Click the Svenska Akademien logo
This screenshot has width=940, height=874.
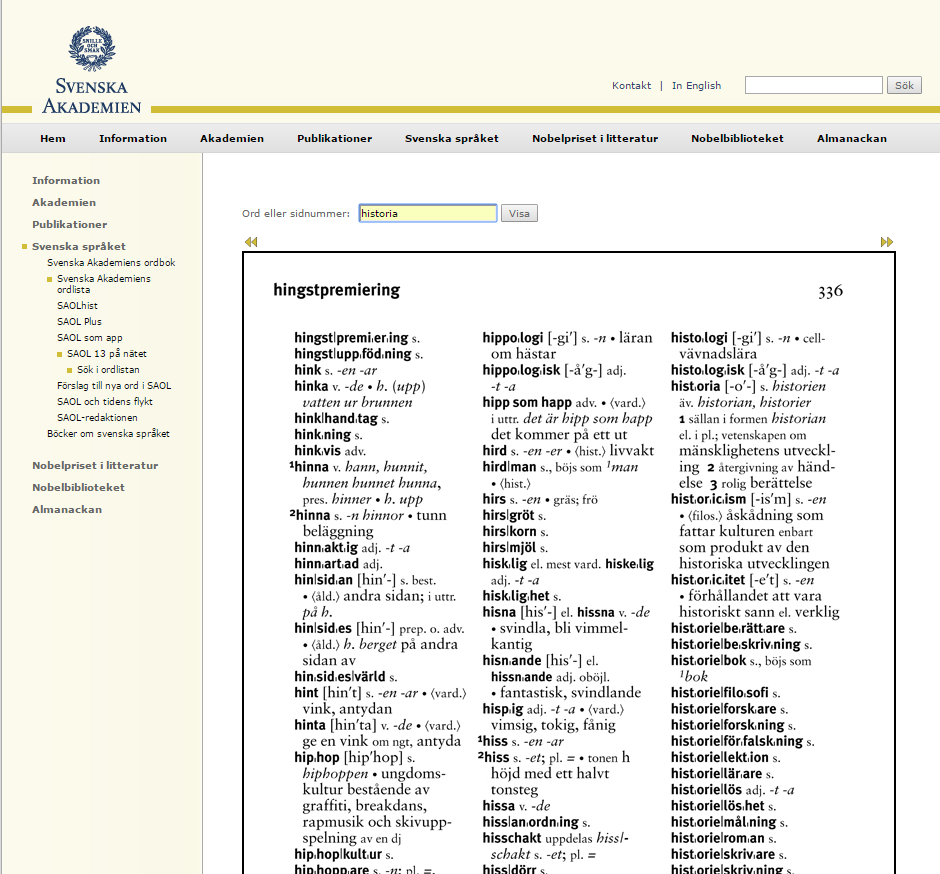pos(92,70)
